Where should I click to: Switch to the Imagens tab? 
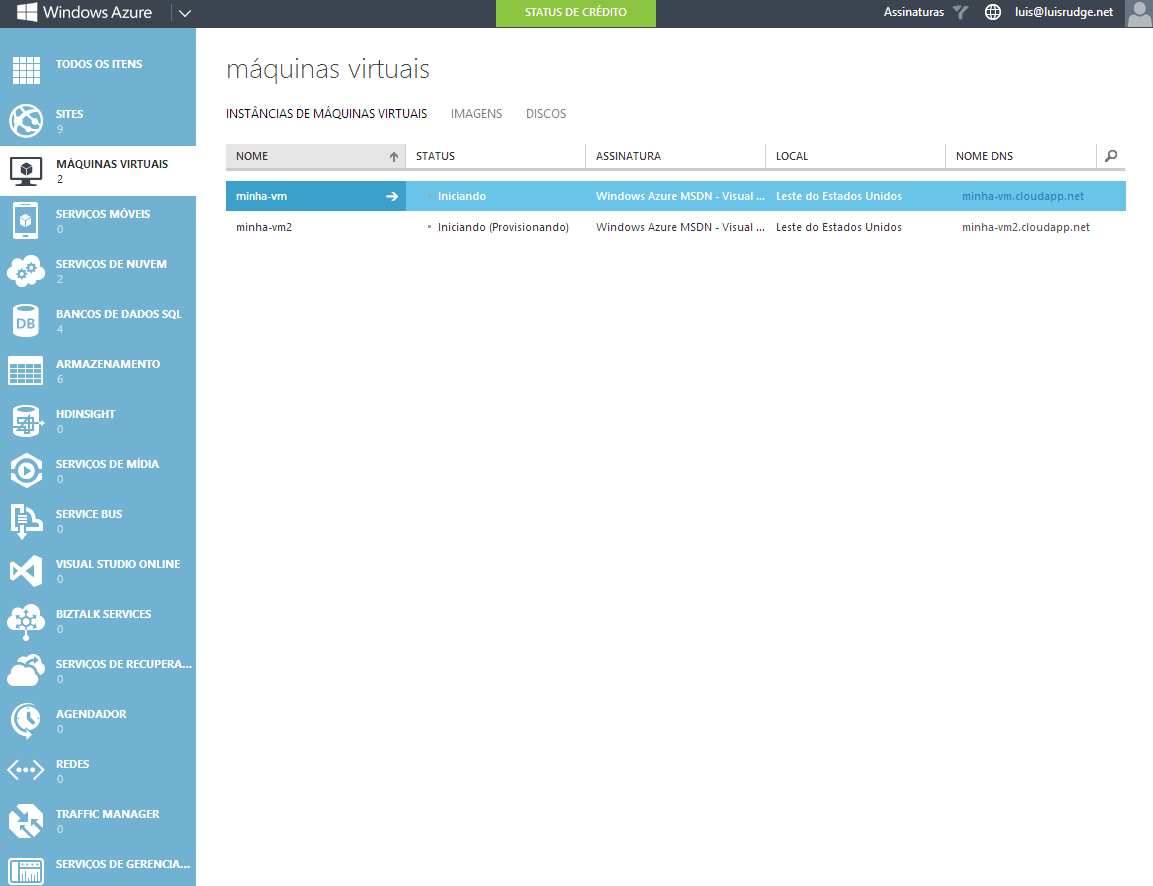(x=476, y=114)
